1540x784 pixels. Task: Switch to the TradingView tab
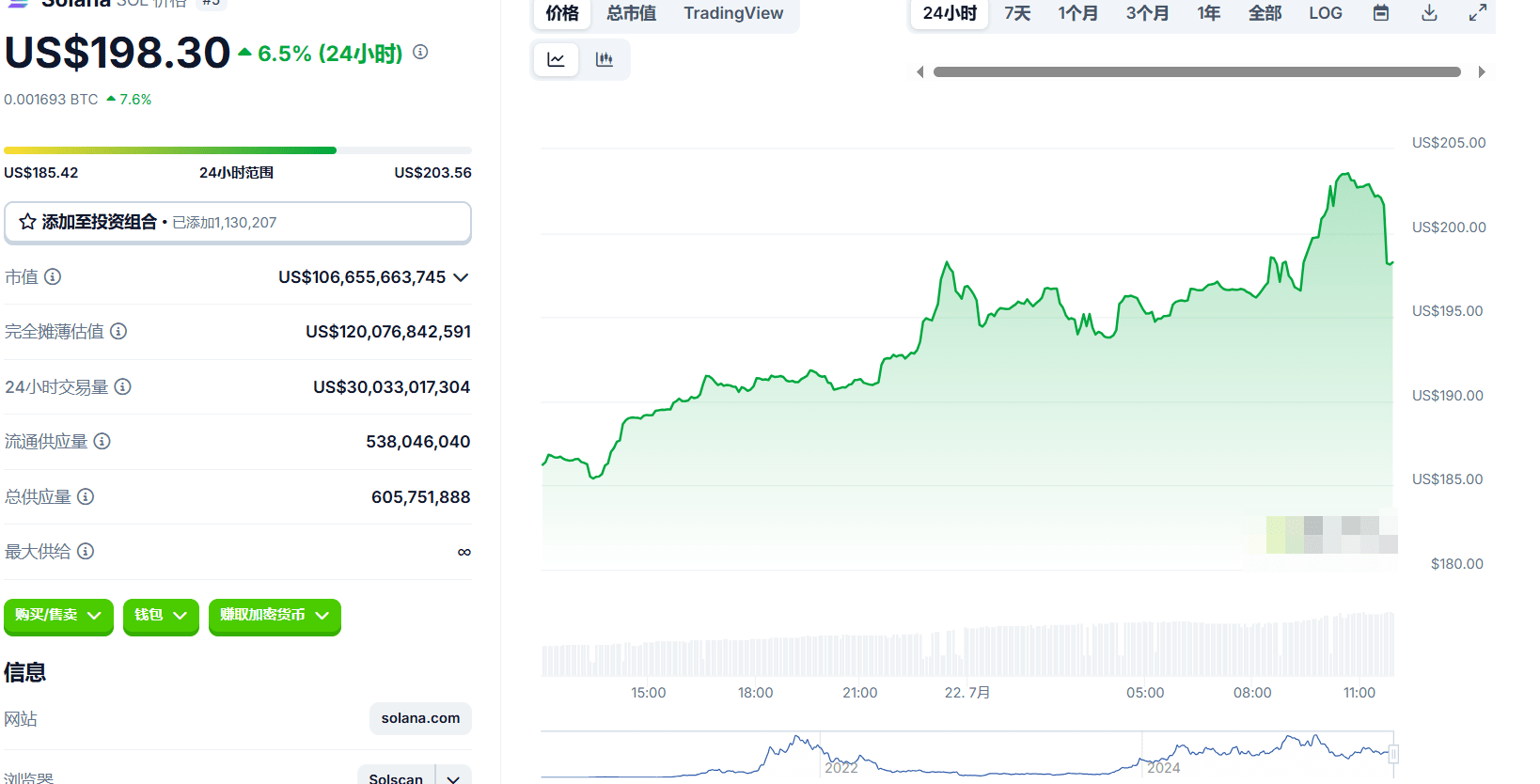click(733, 13)
